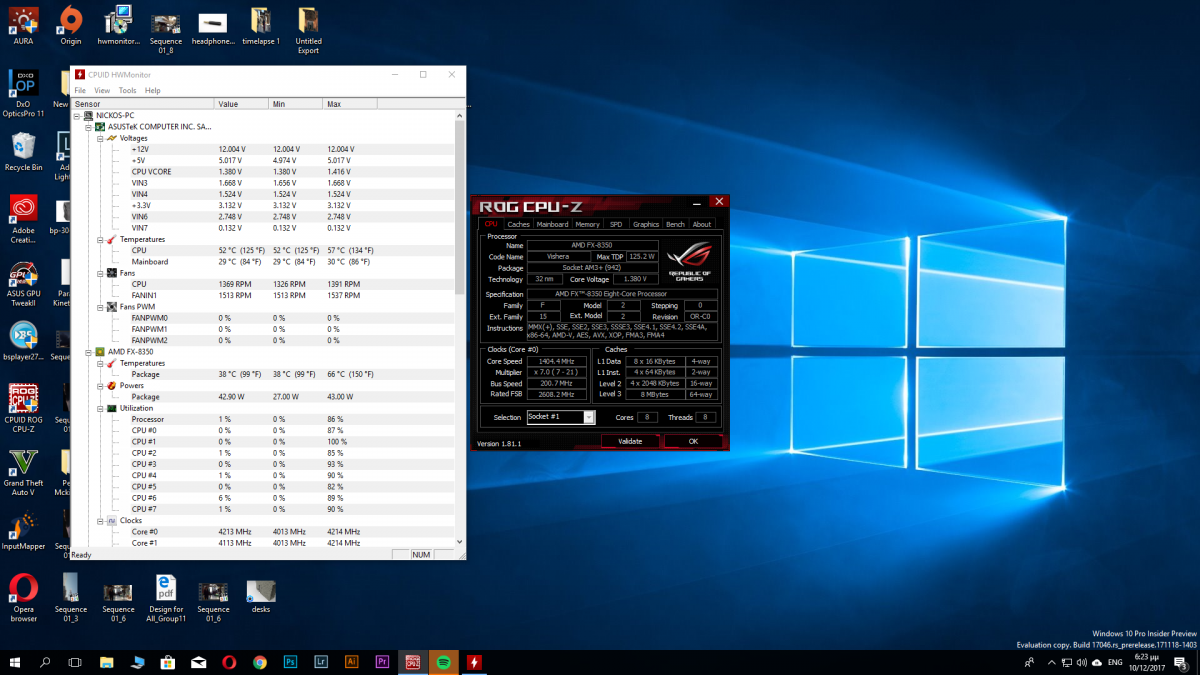
Task: Switch to HWMonitor taskbar button
Action: pyautogui.click(x=474, y=662)
